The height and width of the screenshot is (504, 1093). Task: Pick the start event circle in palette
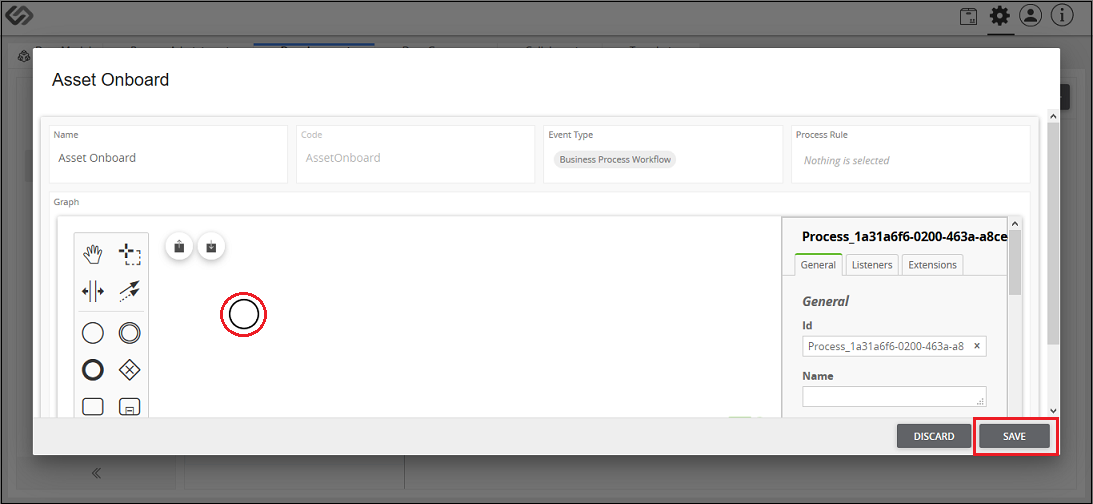[93, 333]
